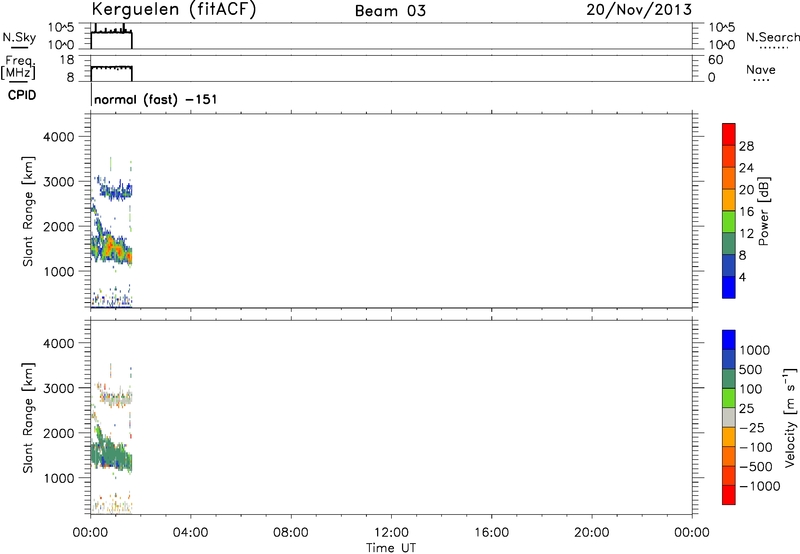
Task: Click the -1000 label on Velocity colorbar
Action: tap(759, 486)
